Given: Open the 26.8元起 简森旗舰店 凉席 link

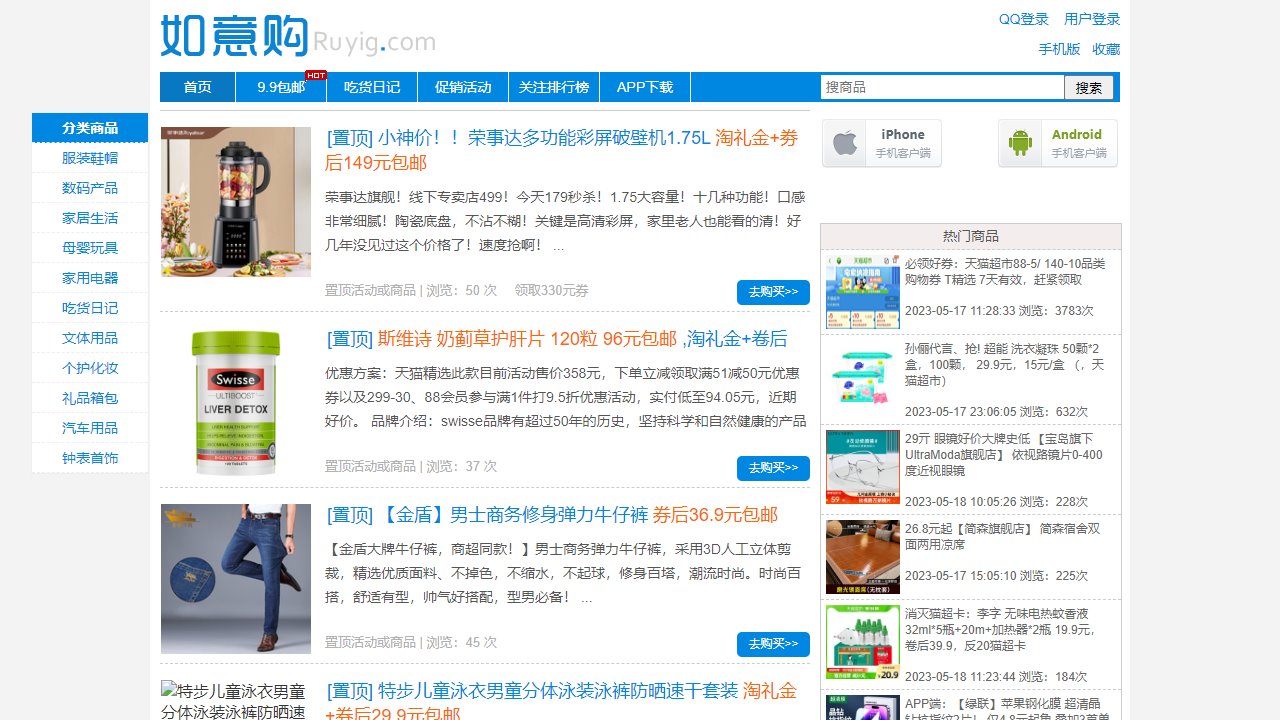Looking at the screenshot, I should (1003, 537).
